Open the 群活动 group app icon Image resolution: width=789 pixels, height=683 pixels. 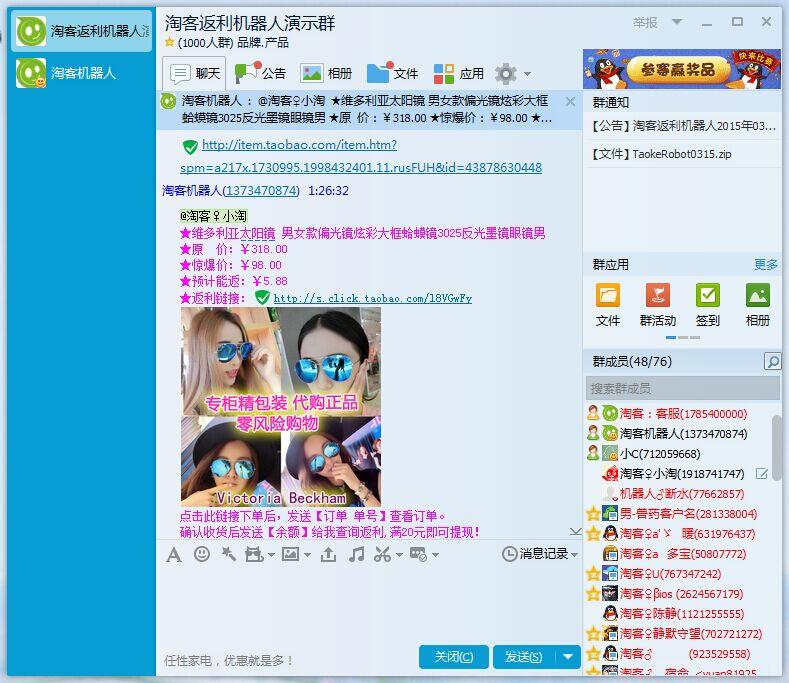point(657,305)
